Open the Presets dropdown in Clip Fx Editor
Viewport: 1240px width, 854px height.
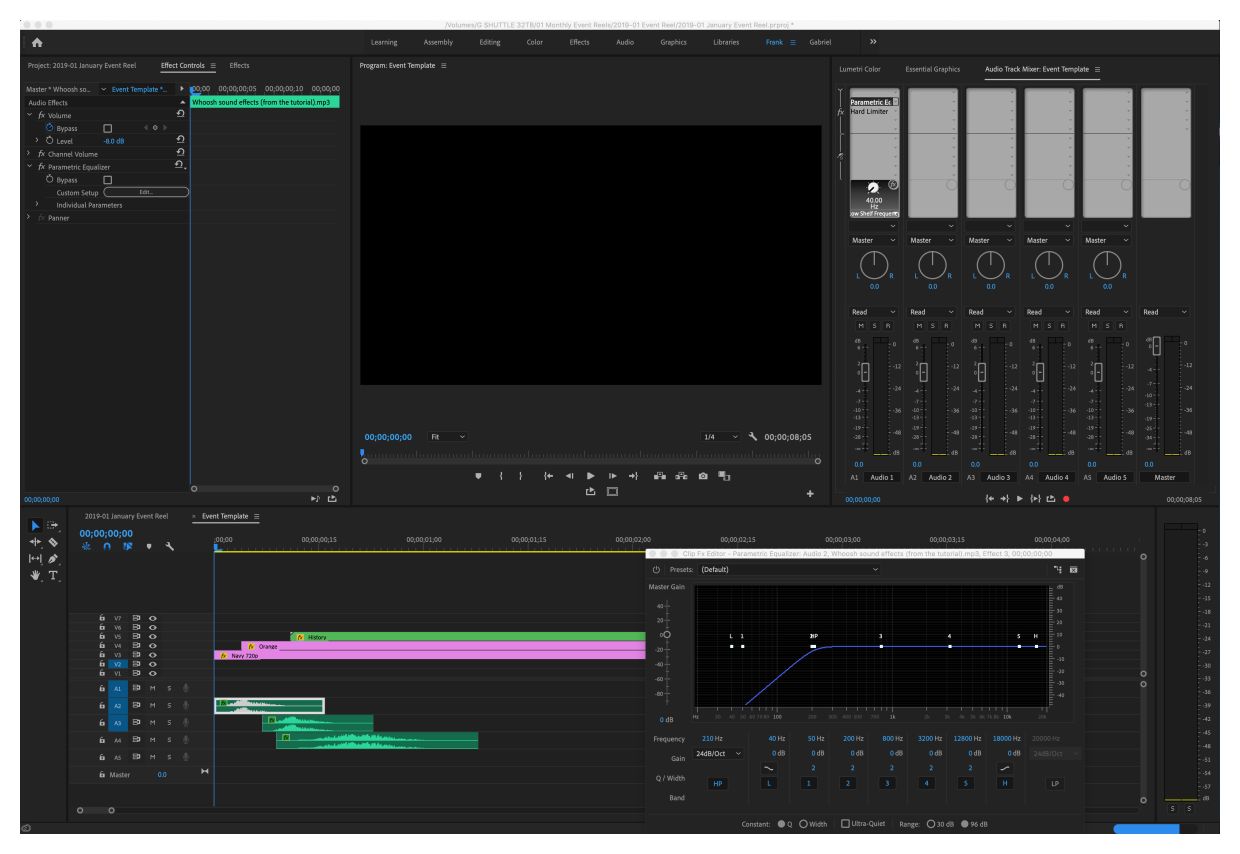[791, 569]
